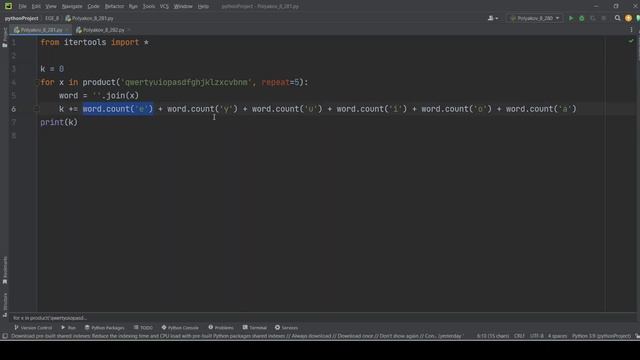Open the Problems tool window
Viewport: 640px width, 360px height.
221,328
